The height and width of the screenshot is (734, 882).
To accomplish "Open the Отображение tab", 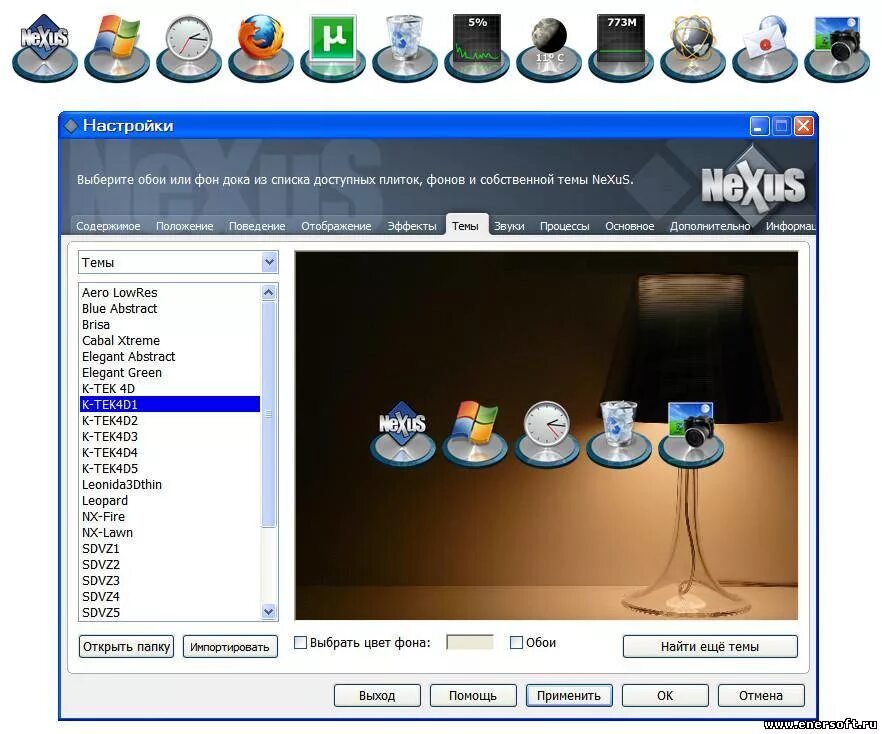I will [x=336, y=226].
